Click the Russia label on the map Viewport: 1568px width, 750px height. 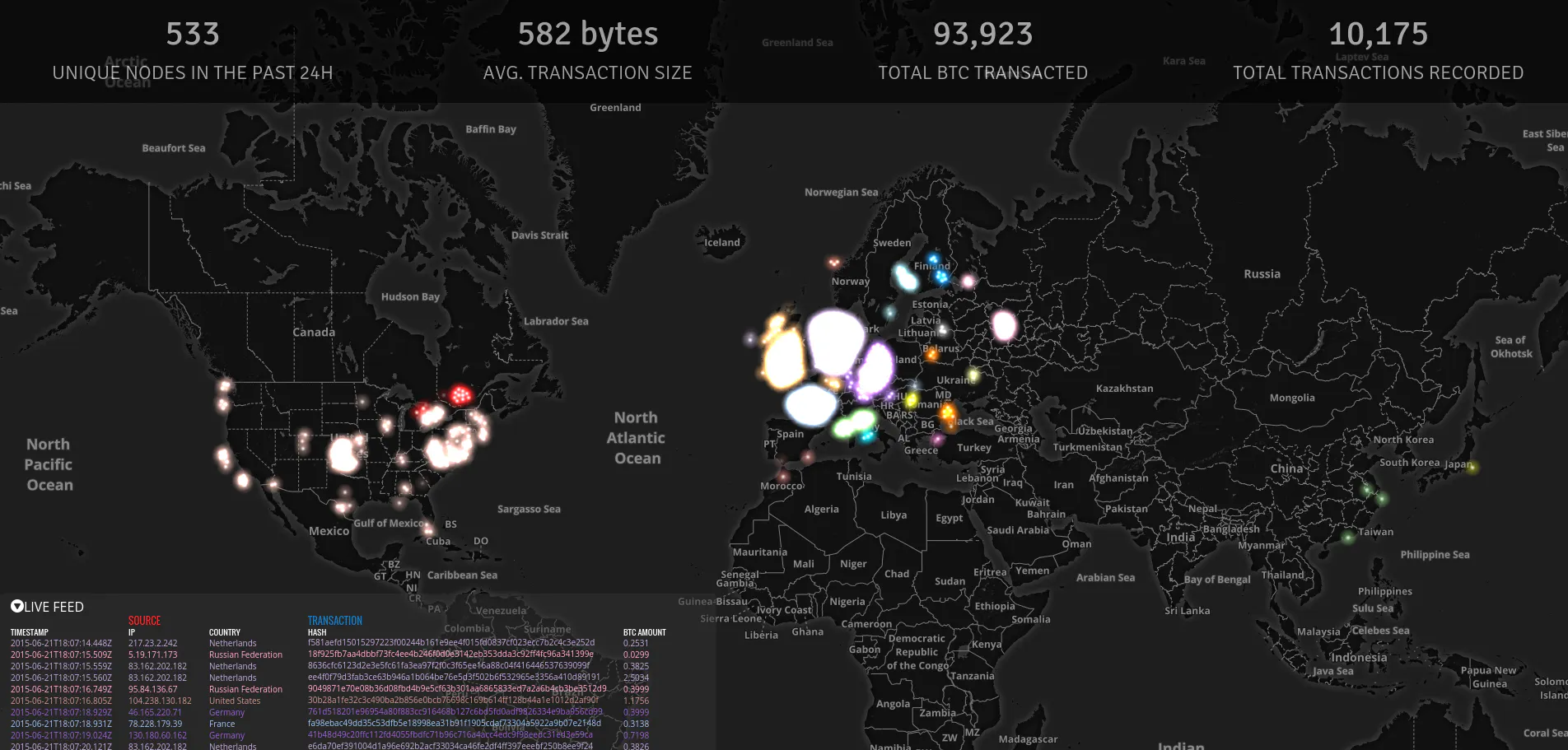[1262, 274]
